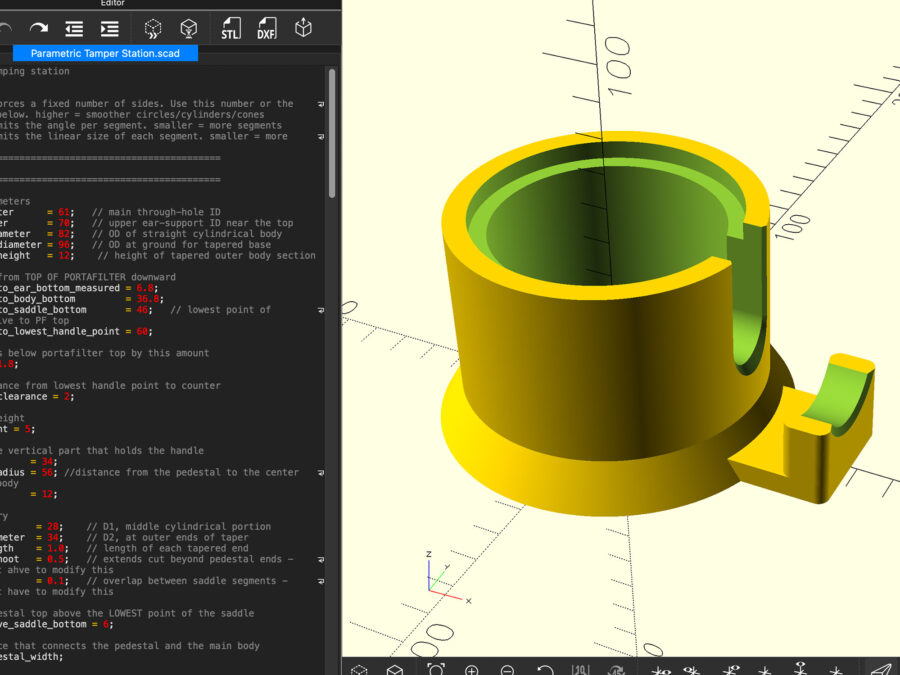Screen dimensions: 900x675
Task: Run Render with the hourglass cube icon
Action: pyautogui.click(x=188, y=28)
